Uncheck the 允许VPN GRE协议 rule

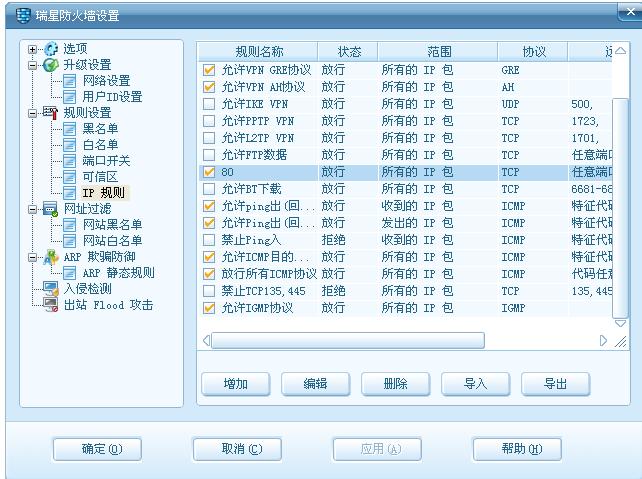[x=209, y=70]
